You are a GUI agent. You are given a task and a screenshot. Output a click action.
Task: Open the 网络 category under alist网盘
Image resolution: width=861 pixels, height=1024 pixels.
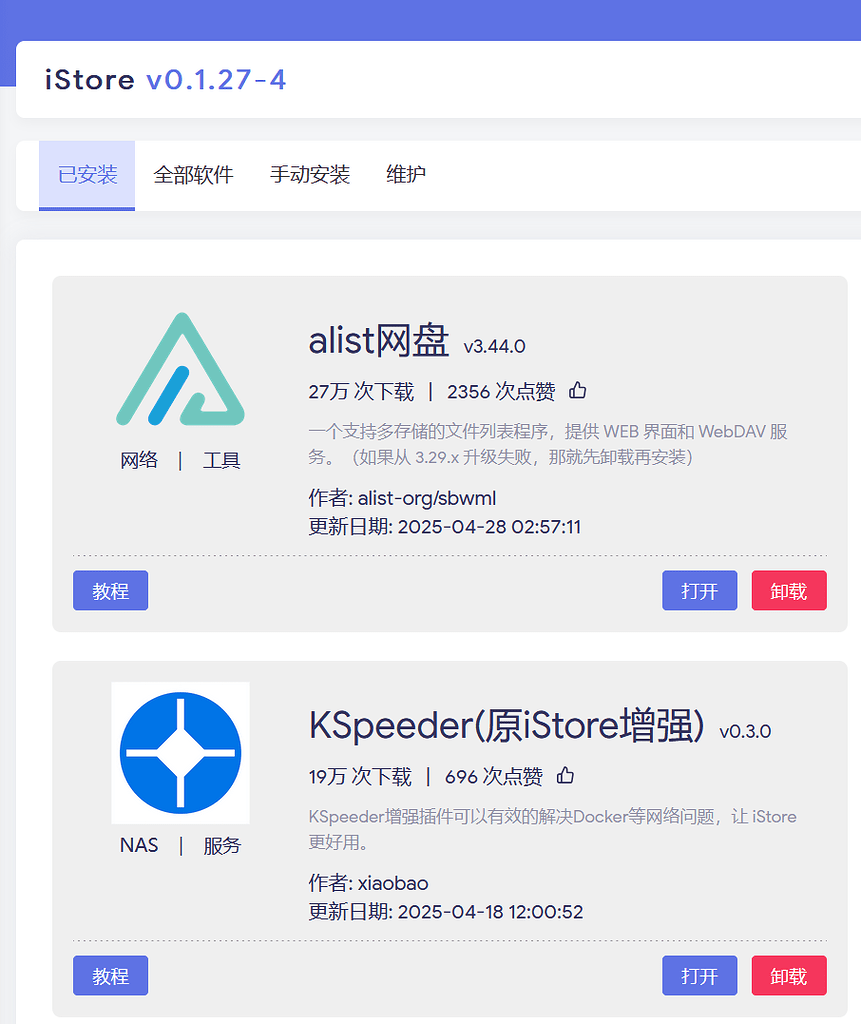pyautogui.click(x=138, y=461)
